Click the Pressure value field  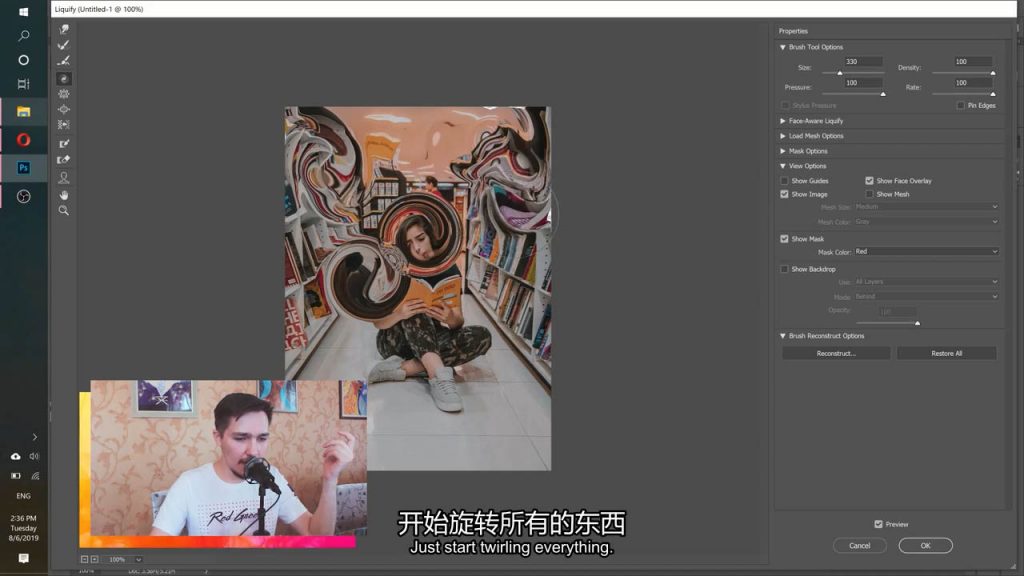863,83
